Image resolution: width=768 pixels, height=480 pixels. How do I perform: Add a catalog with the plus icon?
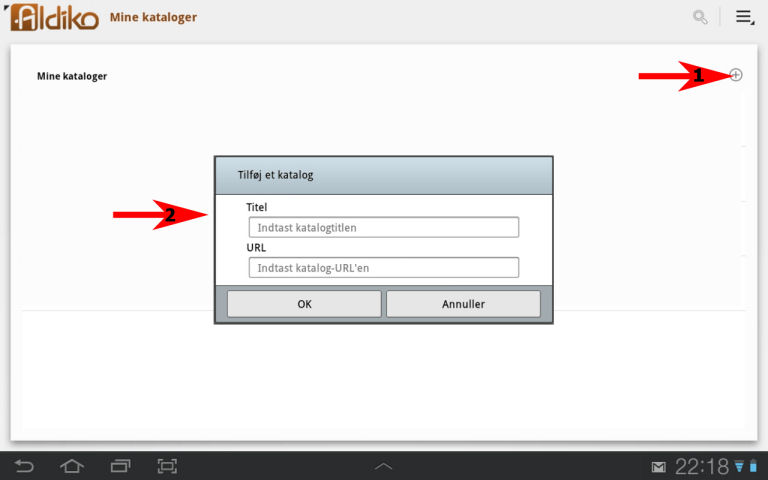click(736, 75)
